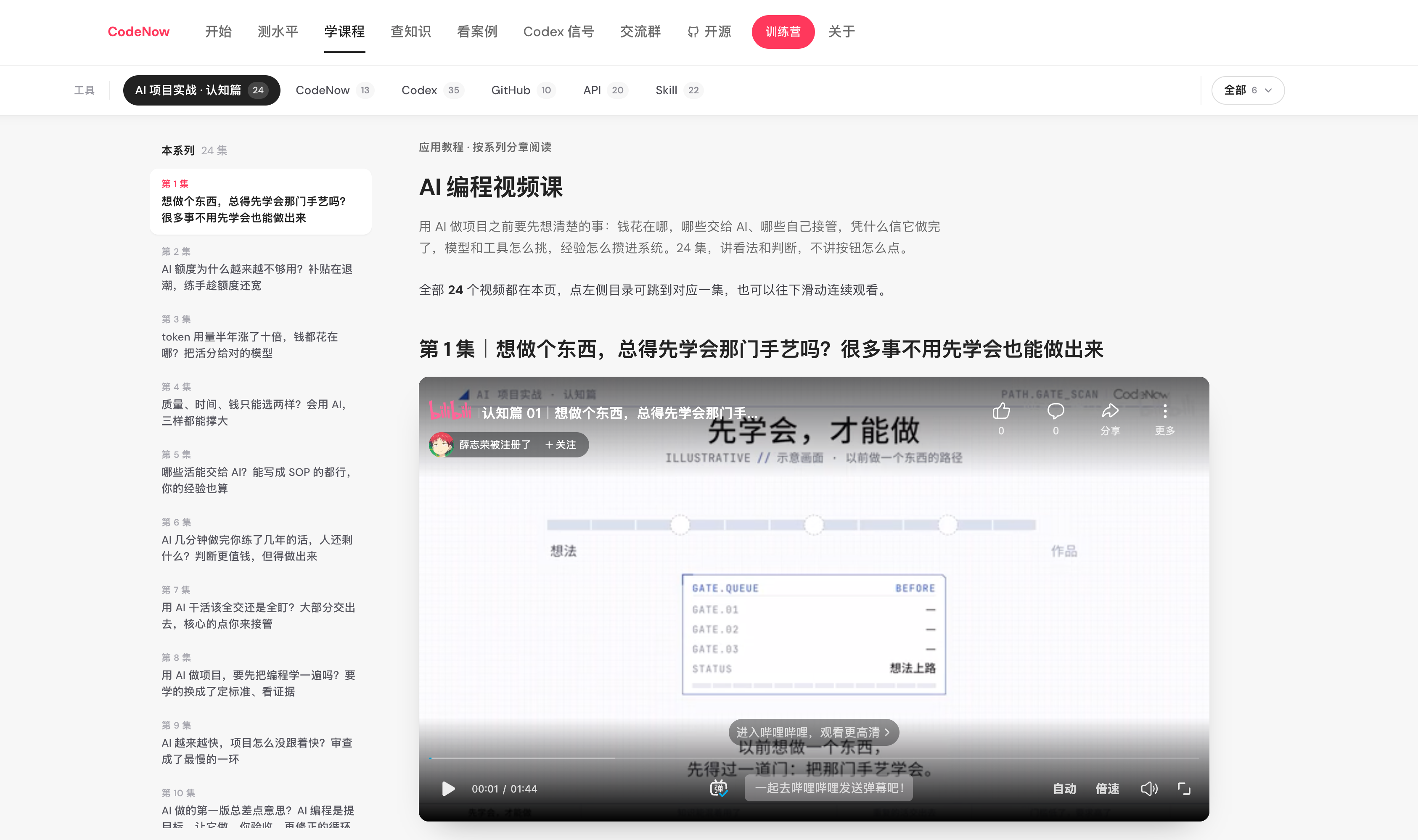Open the 测水平 nav item
The width and height of the screenshot is (1418, 840).
(278, 32)
